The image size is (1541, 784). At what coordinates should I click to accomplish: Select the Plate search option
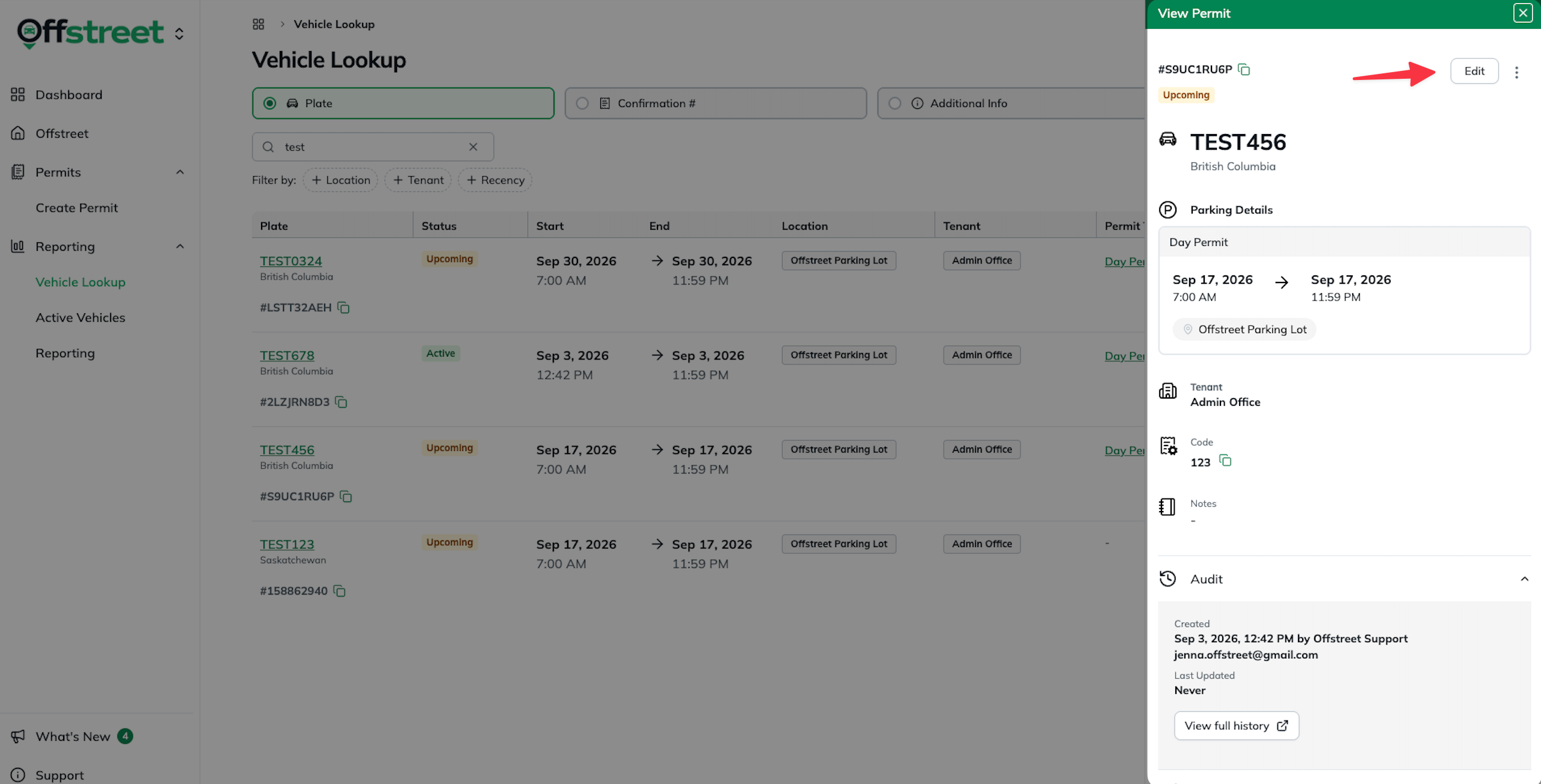click(403, 103)
